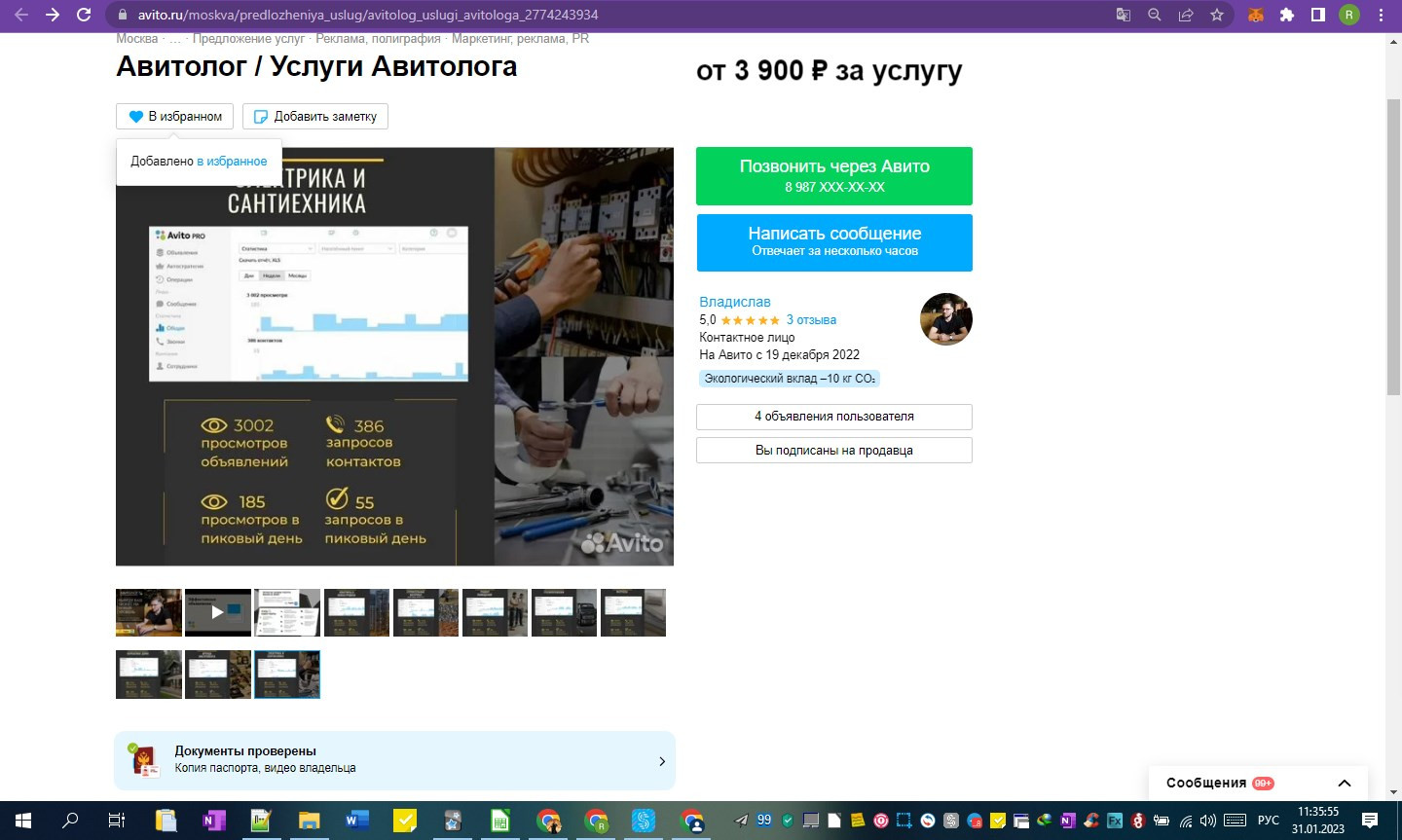Open 'Реклама, полиграфия' breadcrumb link

[x=378, y=39]
